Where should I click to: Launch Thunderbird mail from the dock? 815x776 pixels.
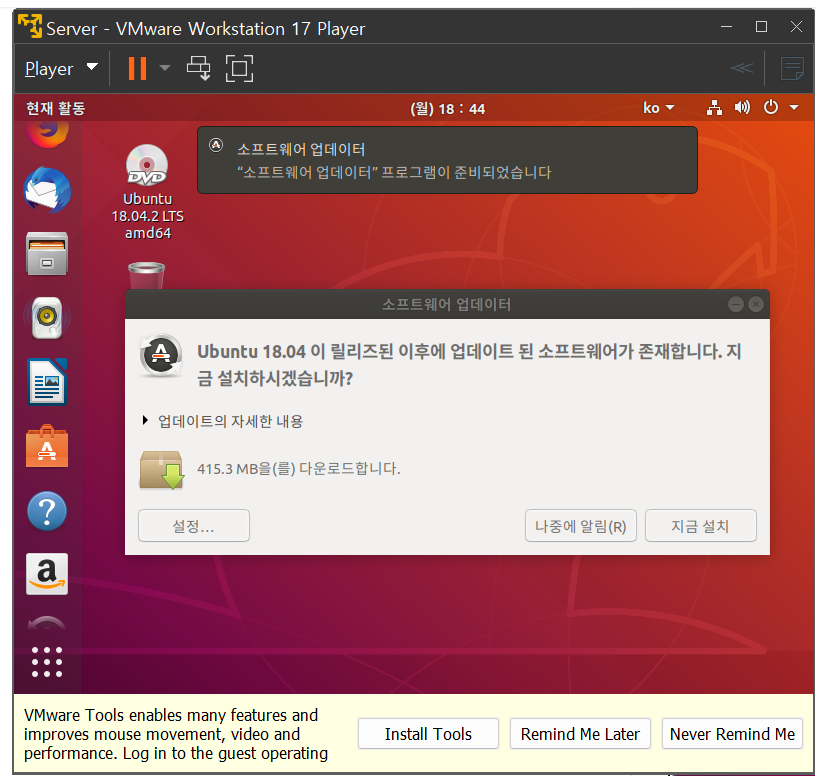point(47,190)
